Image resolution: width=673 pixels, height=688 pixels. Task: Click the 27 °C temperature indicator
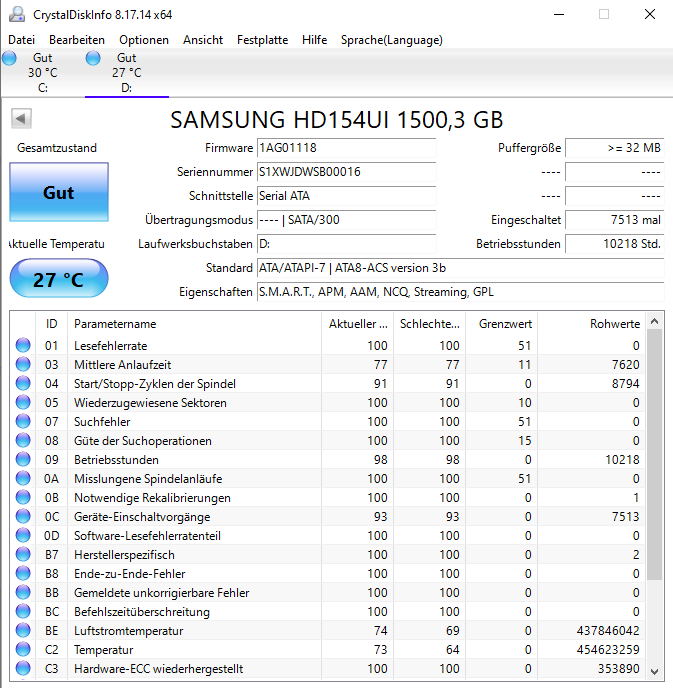[59, 279]
